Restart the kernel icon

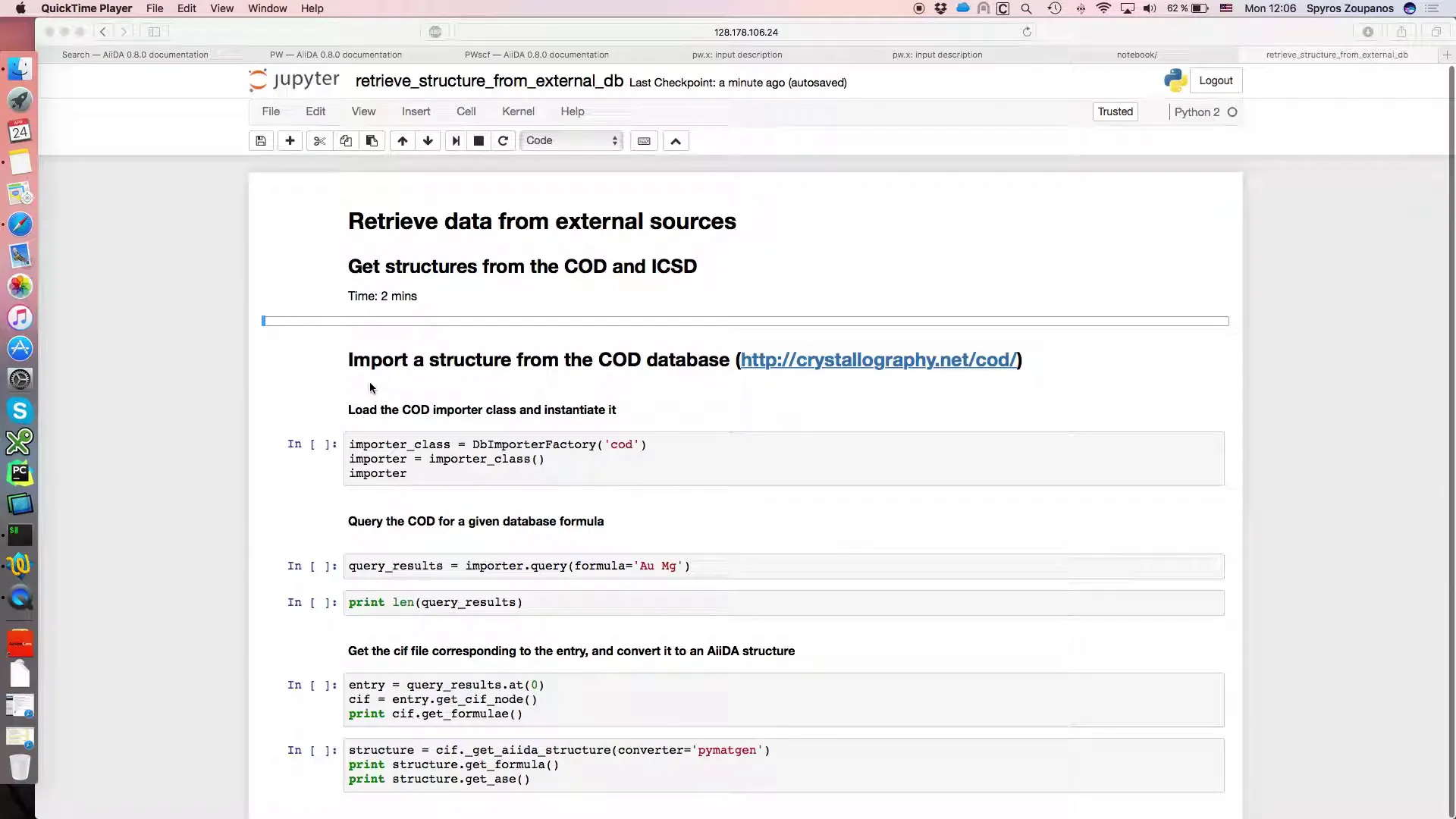pyautogui.click(x=503, y=141)
